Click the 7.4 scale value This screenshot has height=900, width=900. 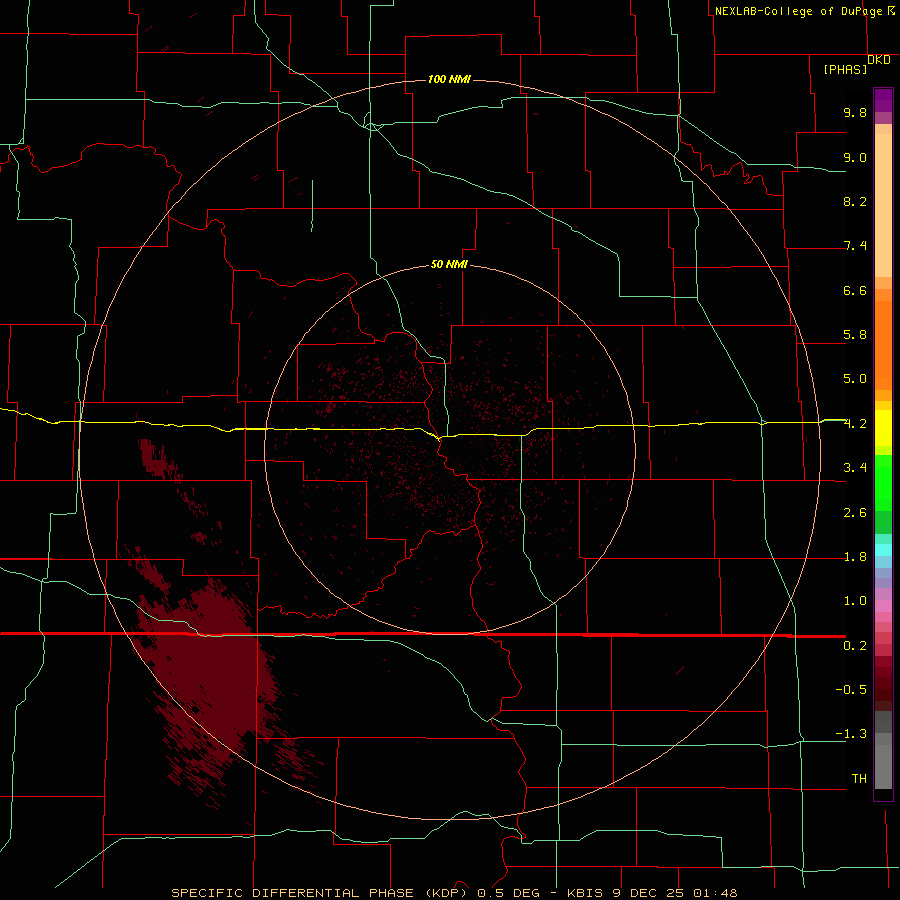pyautogui.click(x=855, y=246)
